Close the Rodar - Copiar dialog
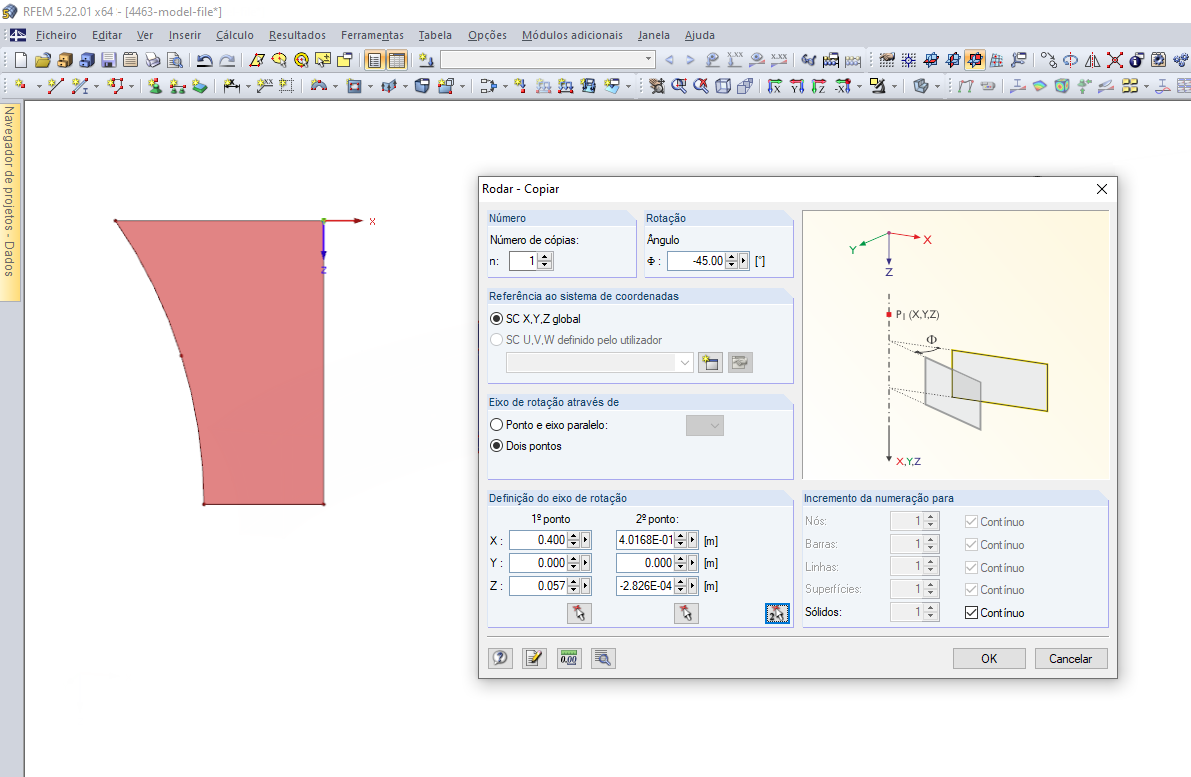1191x777 pixels. (x=1101, y=189)
